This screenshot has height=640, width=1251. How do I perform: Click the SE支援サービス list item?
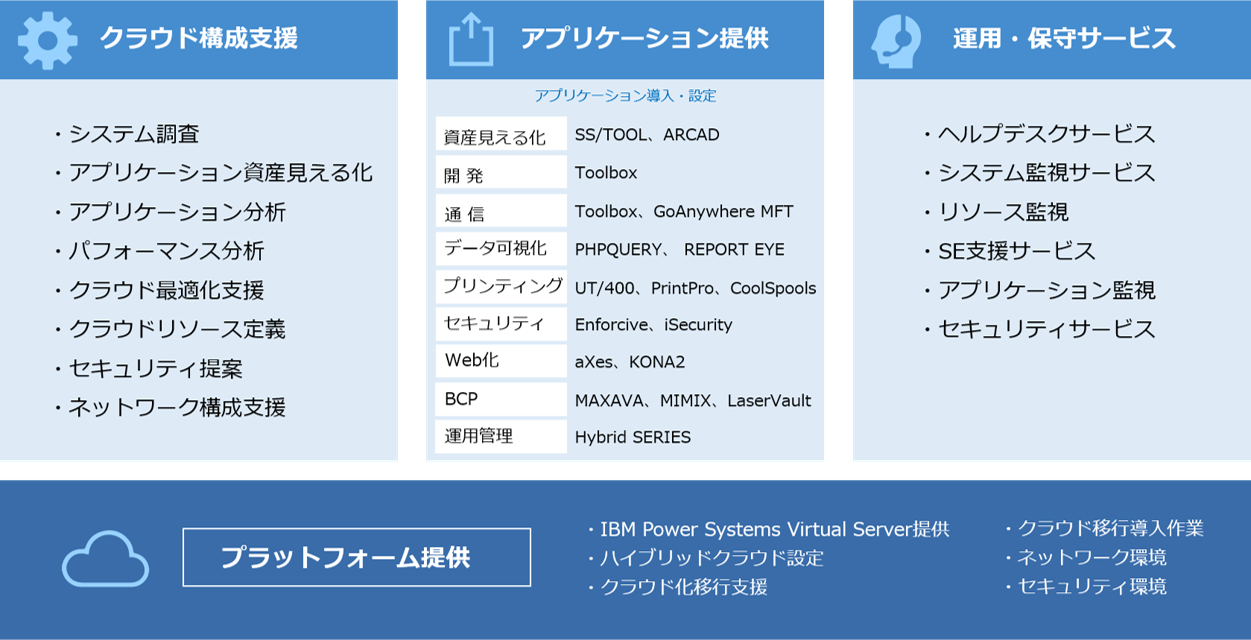click(1009, 251)
